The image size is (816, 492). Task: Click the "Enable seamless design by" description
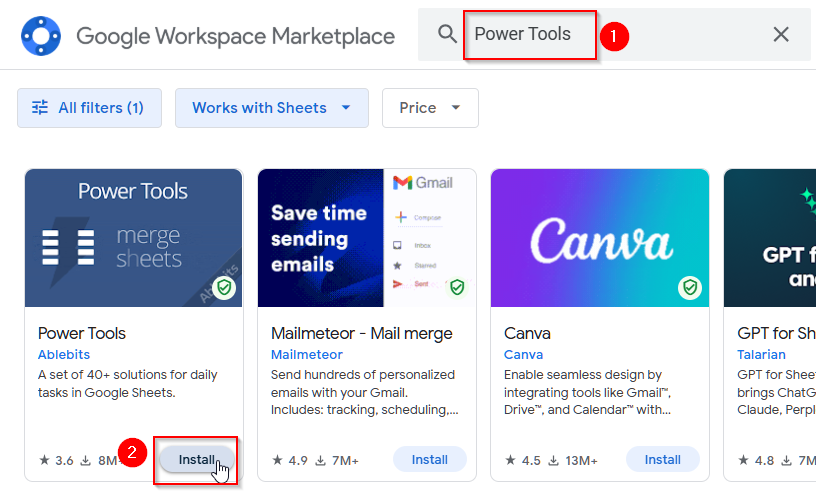pyautogui.click(x=588, y=393)
